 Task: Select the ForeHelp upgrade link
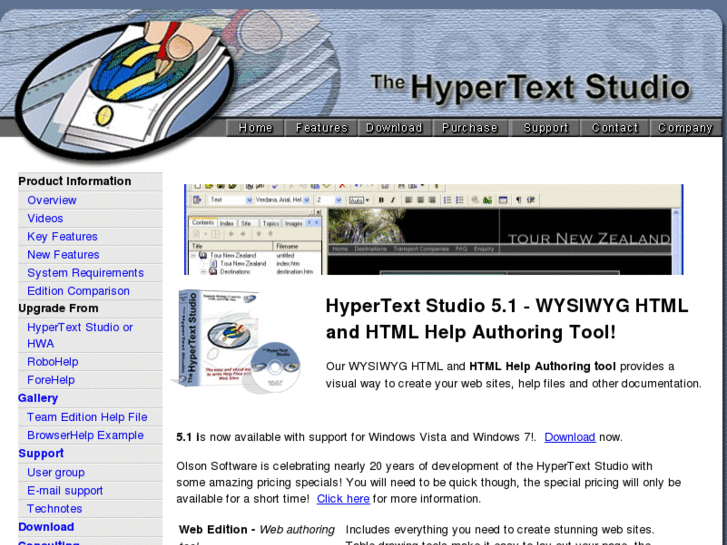(x=51, y=380)
